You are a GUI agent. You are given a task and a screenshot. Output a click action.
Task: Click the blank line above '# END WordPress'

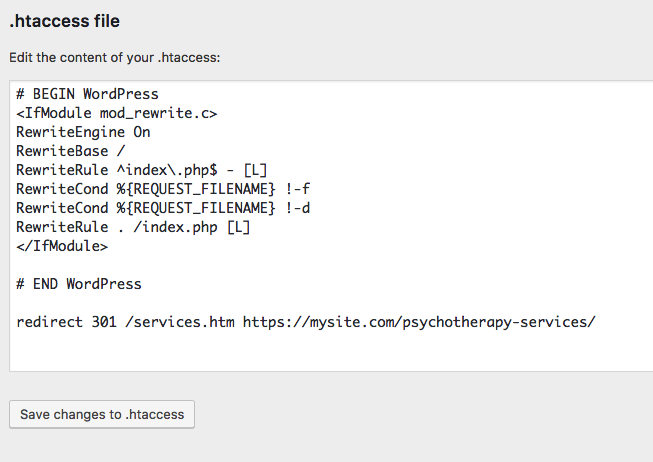(x=300, y=266)
